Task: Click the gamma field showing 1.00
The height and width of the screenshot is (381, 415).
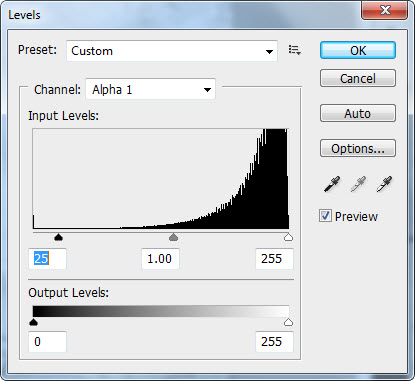Action: click(160, 259)
